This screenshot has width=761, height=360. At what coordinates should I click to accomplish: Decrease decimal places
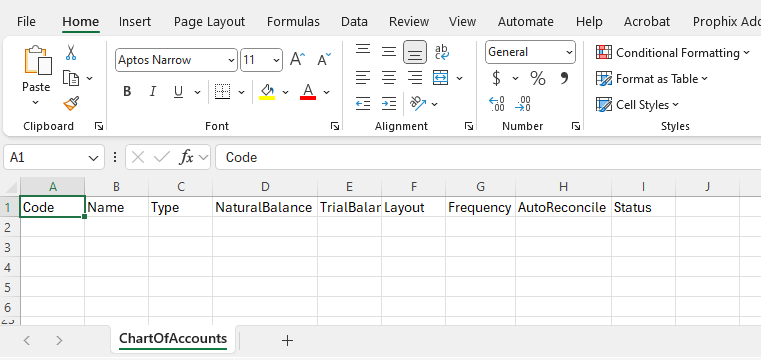pyautogui.click(x=523, y=103)
